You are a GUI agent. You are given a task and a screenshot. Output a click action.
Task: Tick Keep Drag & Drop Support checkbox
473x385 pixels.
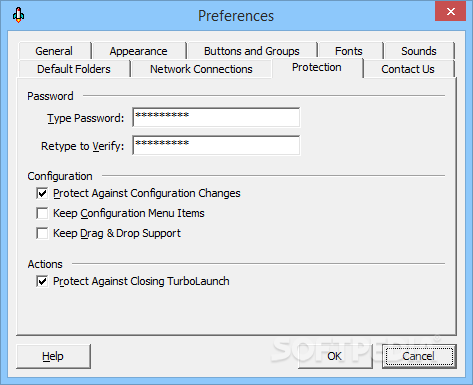42,233
